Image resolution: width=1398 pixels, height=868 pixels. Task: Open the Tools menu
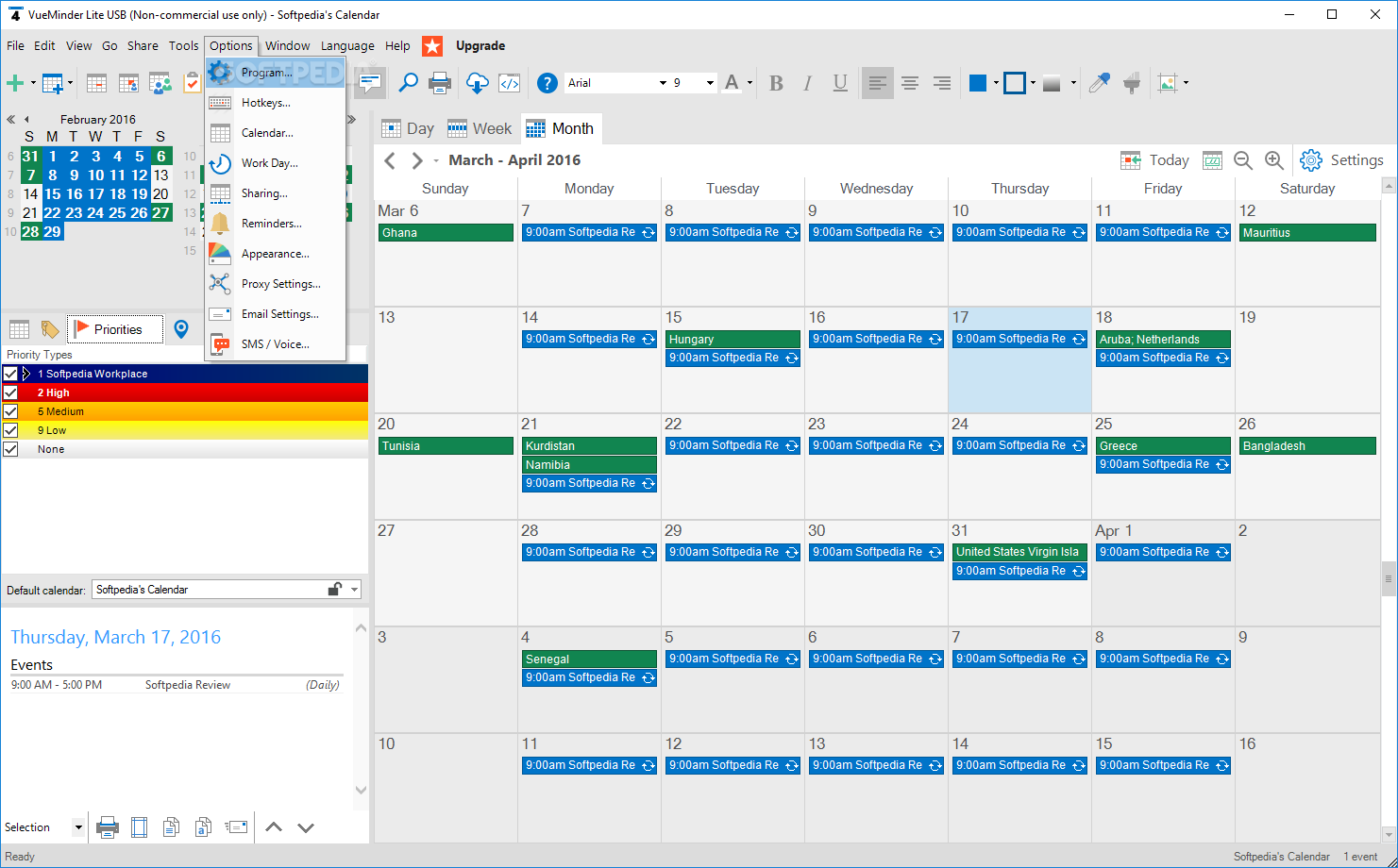184,45
